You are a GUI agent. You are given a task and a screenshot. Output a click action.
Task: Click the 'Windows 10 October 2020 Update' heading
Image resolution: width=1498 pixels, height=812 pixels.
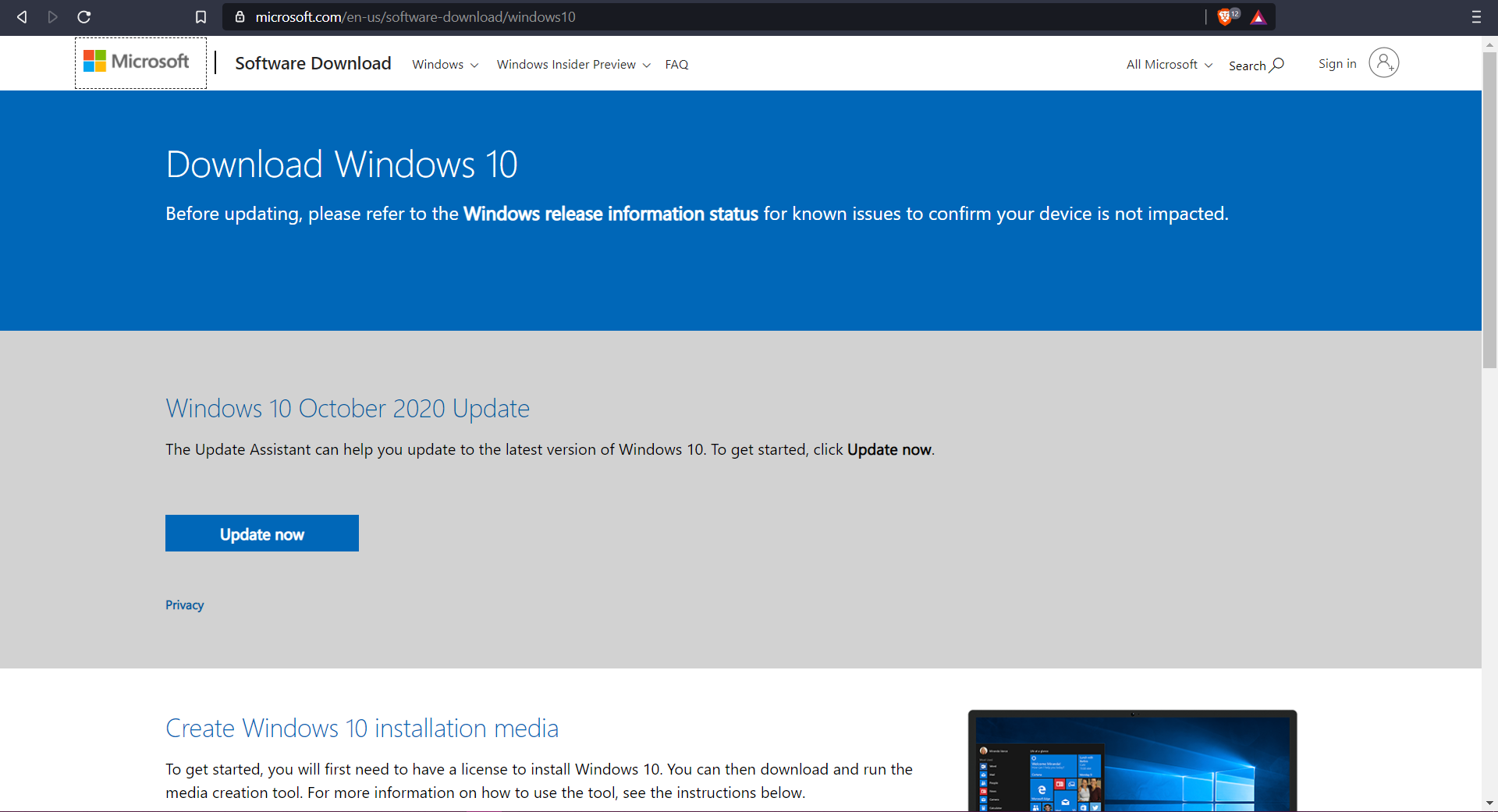(347, 409)
